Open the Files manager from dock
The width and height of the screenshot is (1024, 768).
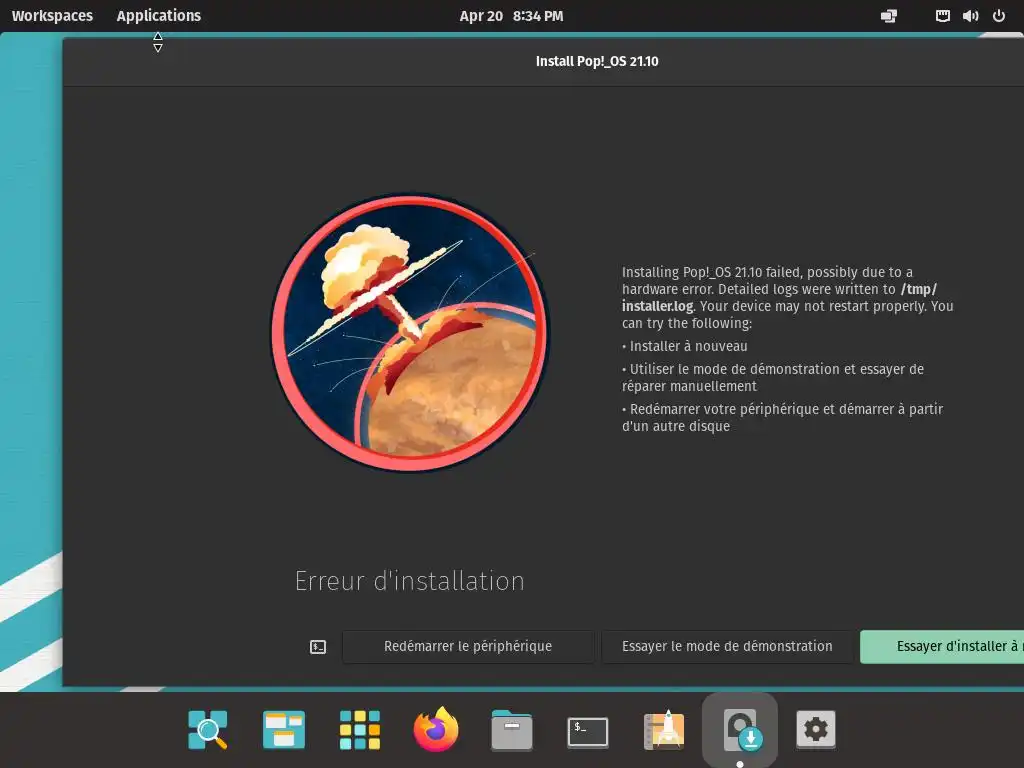(x=512, y=729)
